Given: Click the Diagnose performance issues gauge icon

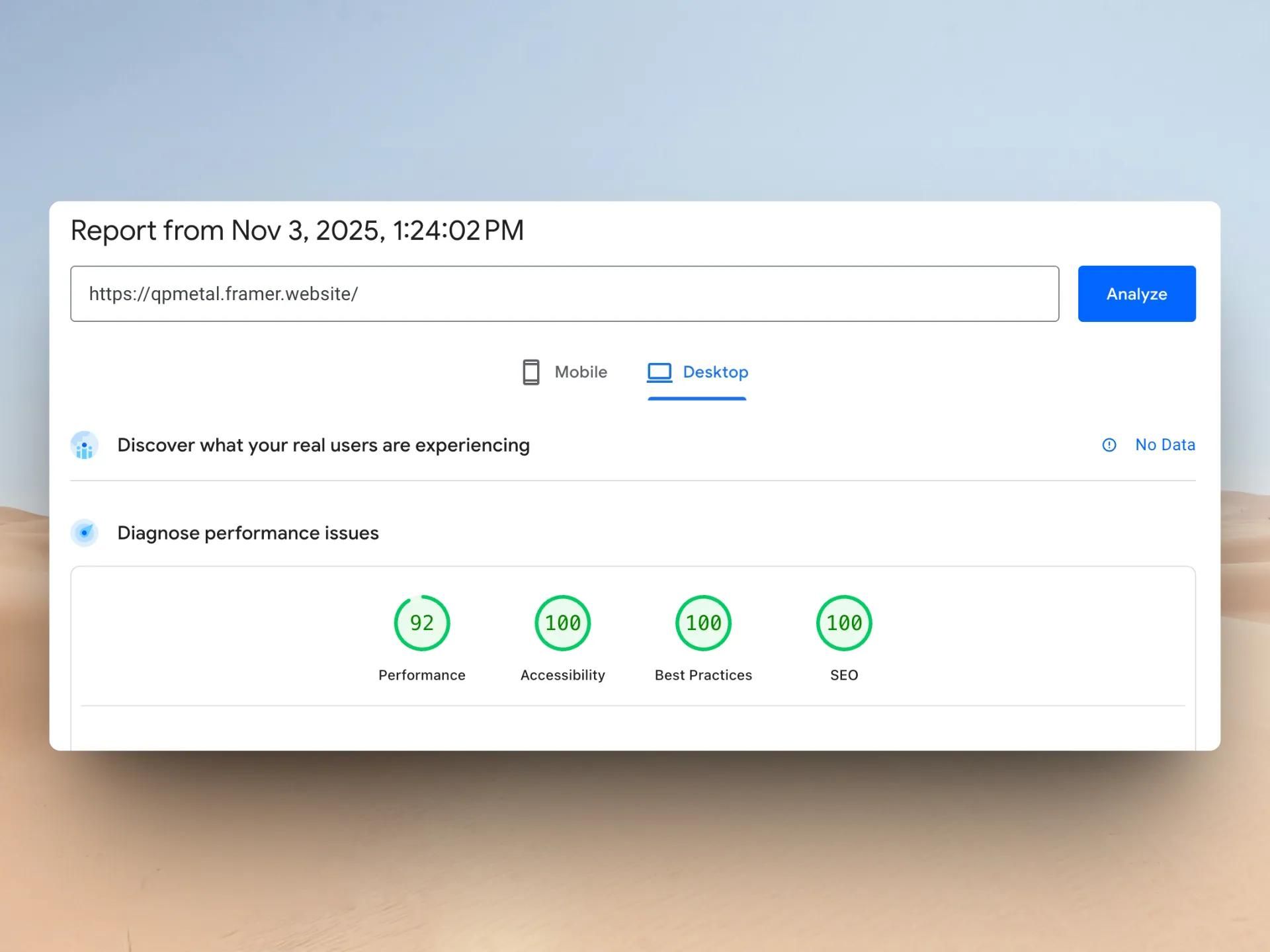Looking at the screenshot, I should [85, 533].
